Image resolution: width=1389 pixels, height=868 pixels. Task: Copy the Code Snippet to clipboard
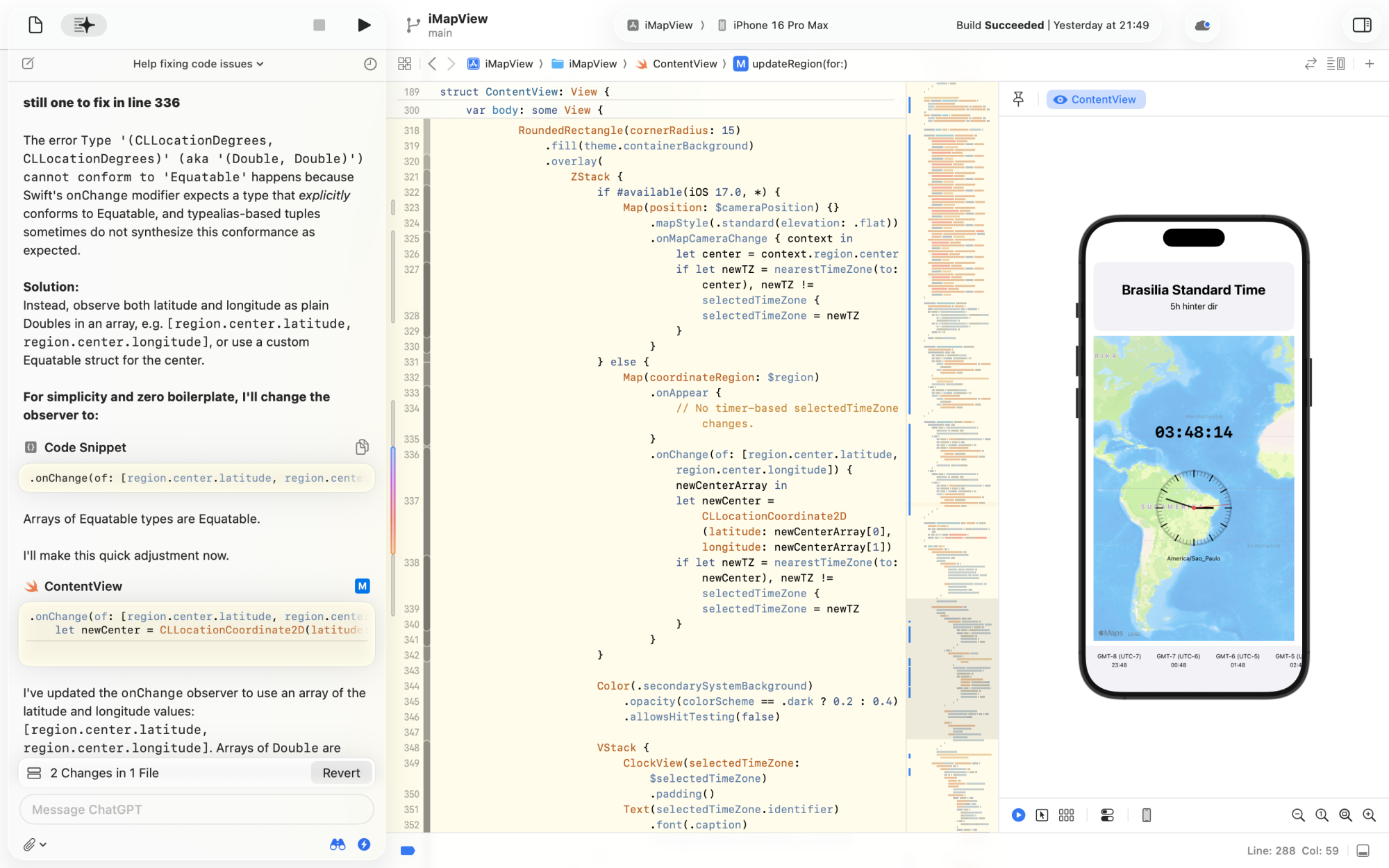tap(362, 447)
